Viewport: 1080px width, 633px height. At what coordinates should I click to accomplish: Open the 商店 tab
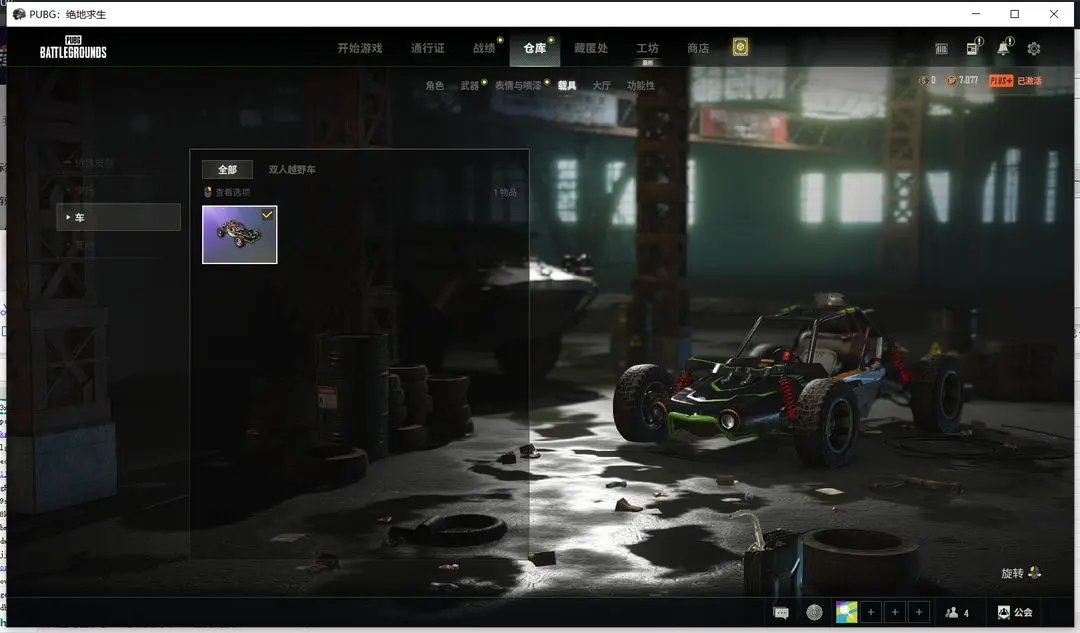pos(698,48)
